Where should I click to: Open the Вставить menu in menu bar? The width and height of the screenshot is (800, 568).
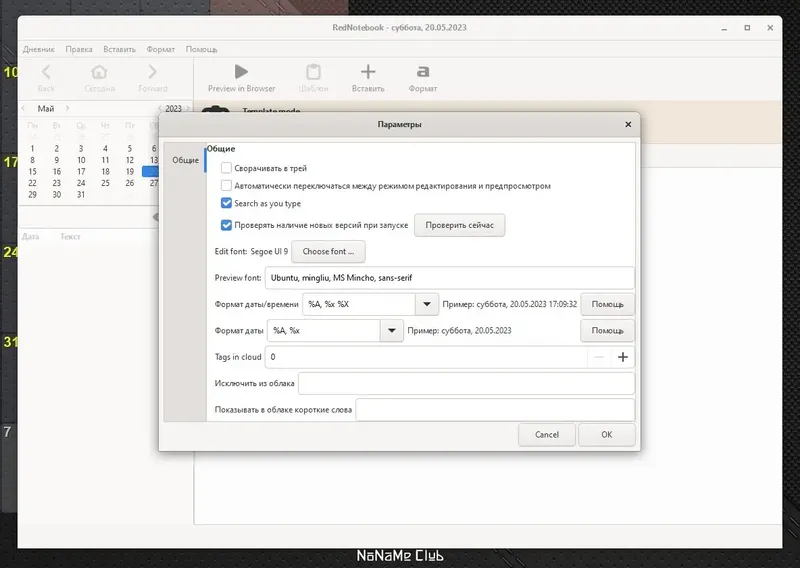(119, 49)
